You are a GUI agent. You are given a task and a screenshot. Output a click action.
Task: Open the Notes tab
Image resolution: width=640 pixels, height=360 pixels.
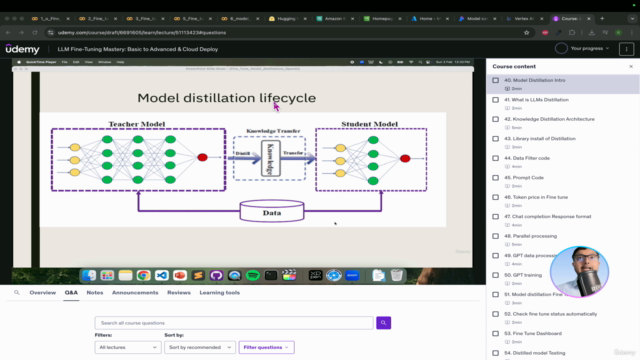pyautogui.click(x=95, y=293)
